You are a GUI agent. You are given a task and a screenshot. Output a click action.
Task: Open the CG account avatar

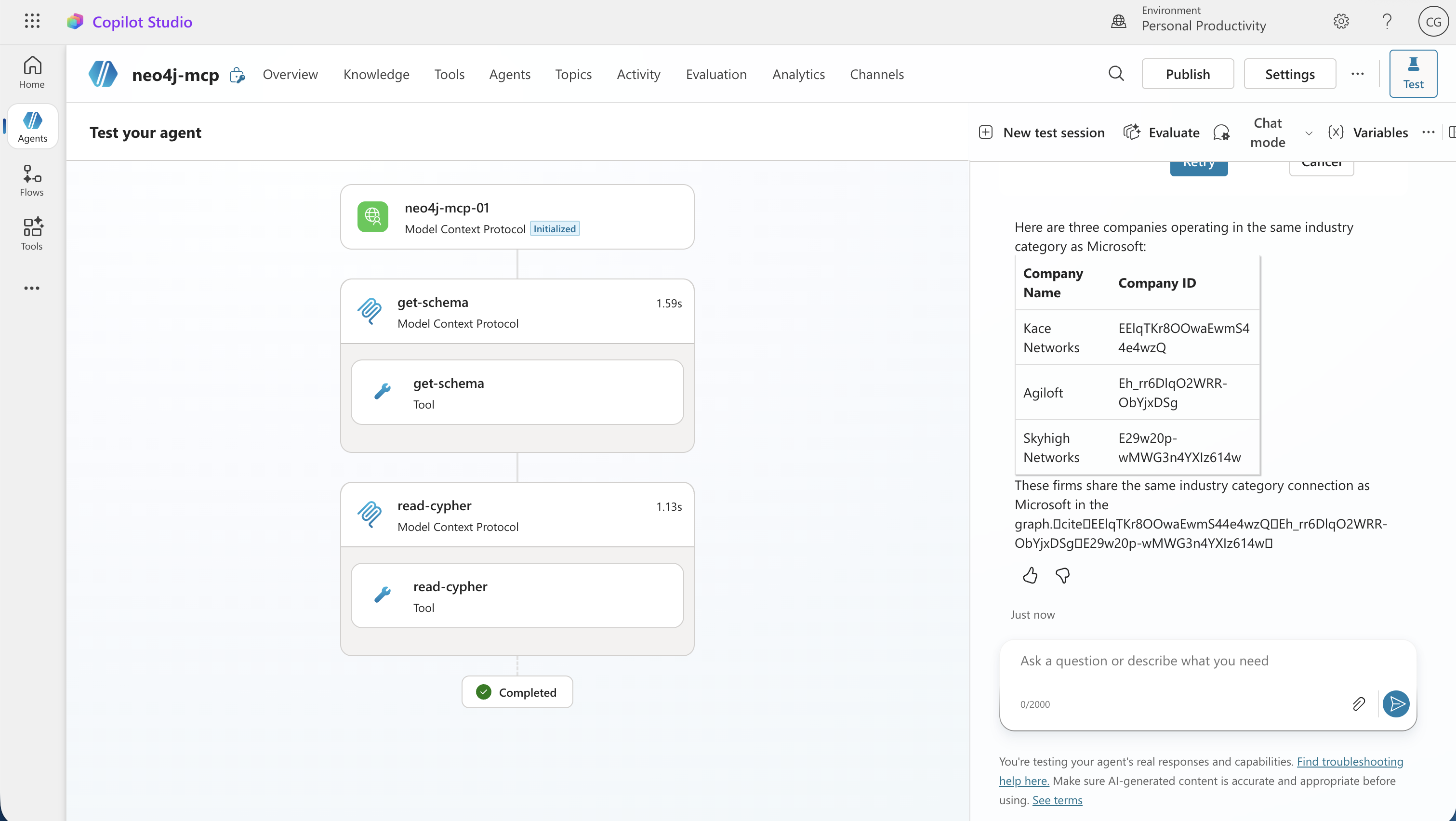(x=1433, y=22)
